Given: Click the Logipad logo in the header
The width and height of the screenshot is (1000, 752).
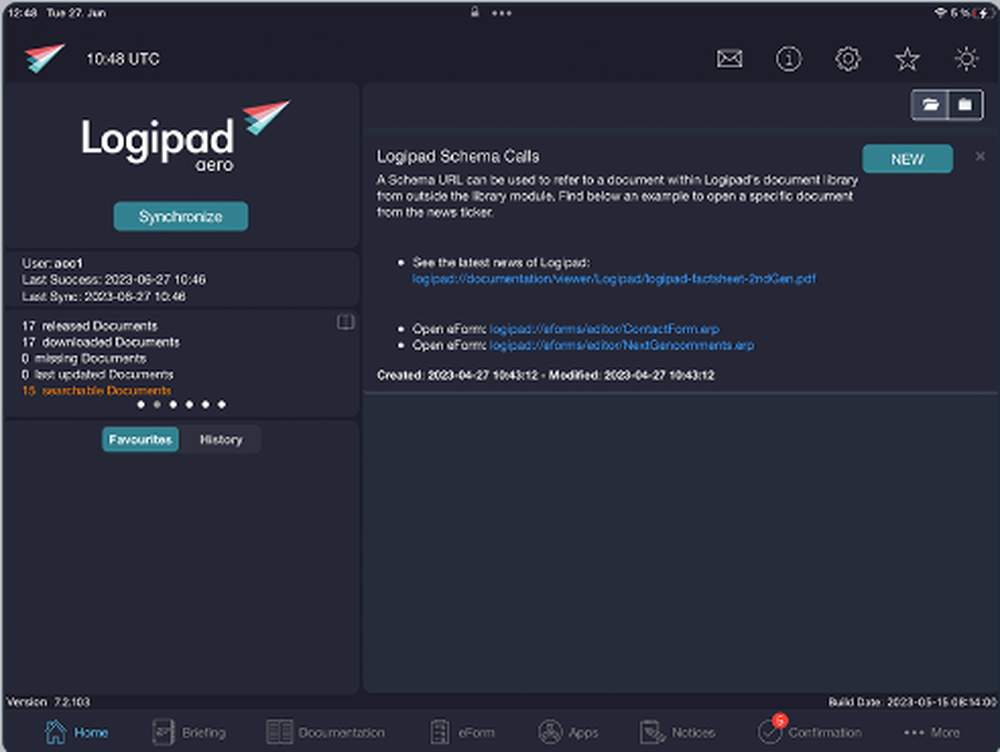Looking at the screenshot, I should 45,58.
